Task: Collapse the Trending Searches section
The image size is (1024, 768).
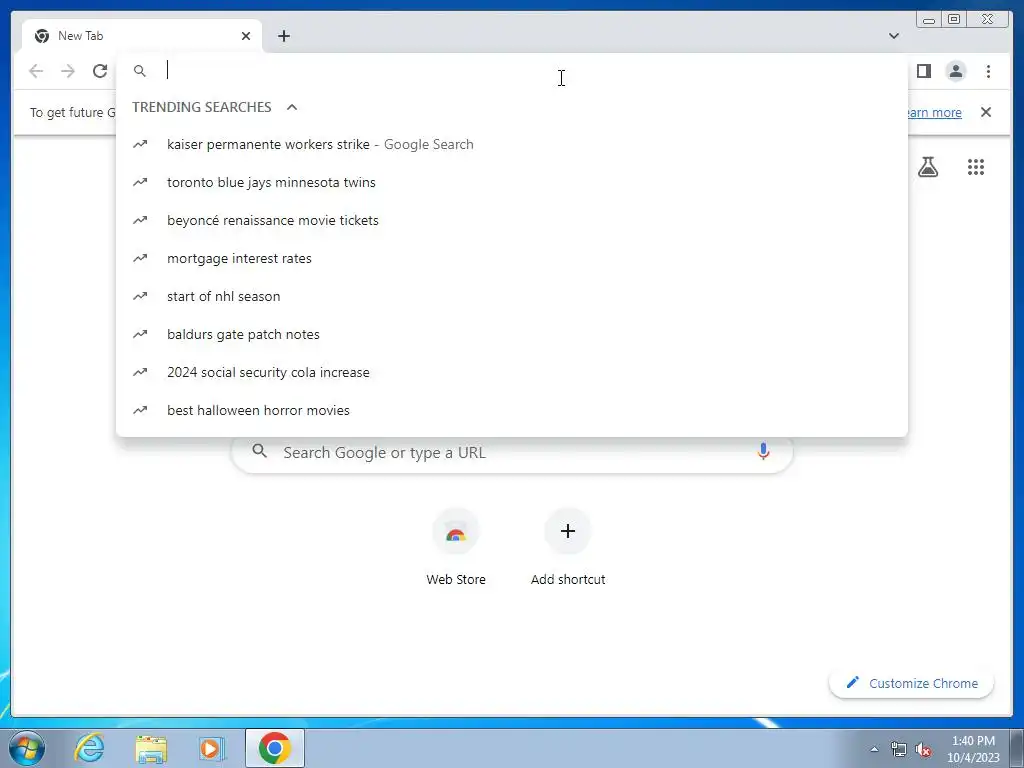Action: point(292,107)
